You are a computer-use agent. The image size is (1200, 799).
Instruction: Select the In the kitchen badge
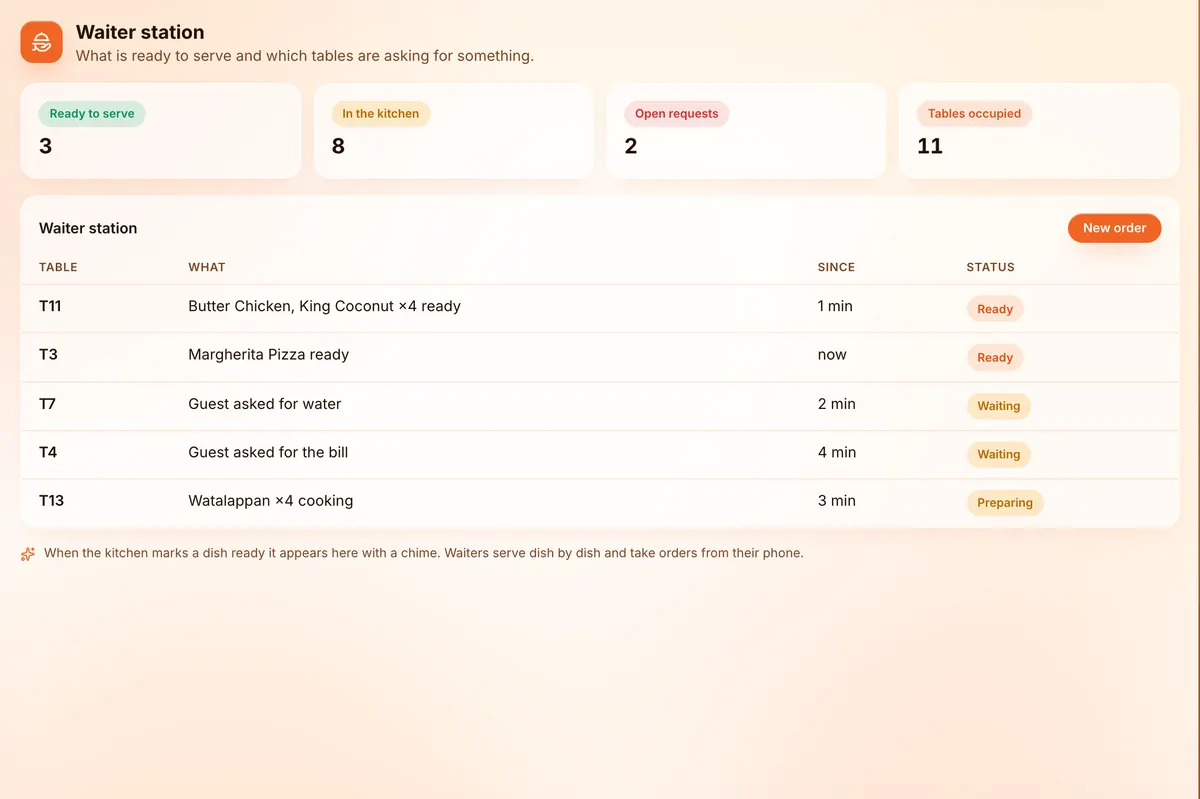pos(380,114)
